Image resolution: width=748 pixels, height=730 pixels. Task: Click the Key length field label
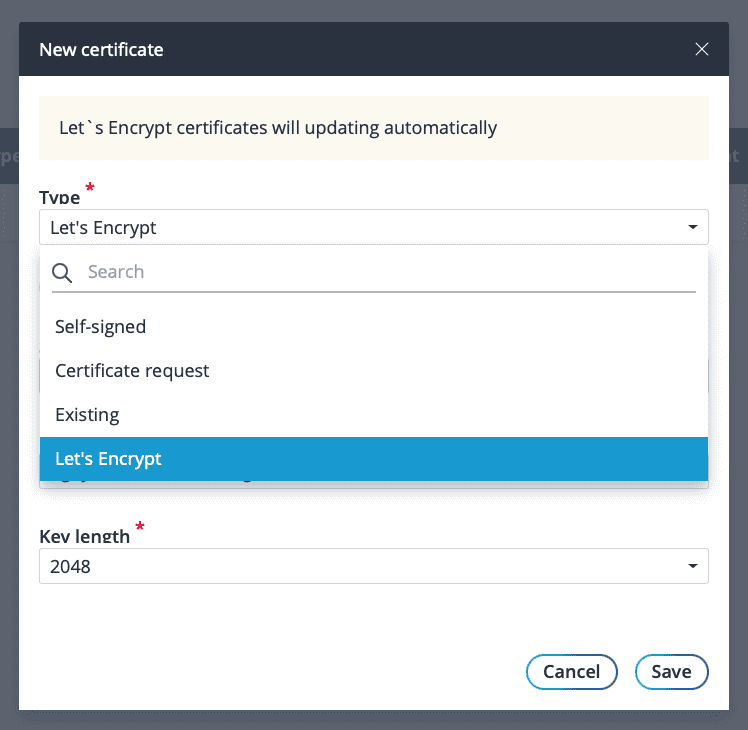click(x=84, y=536)
